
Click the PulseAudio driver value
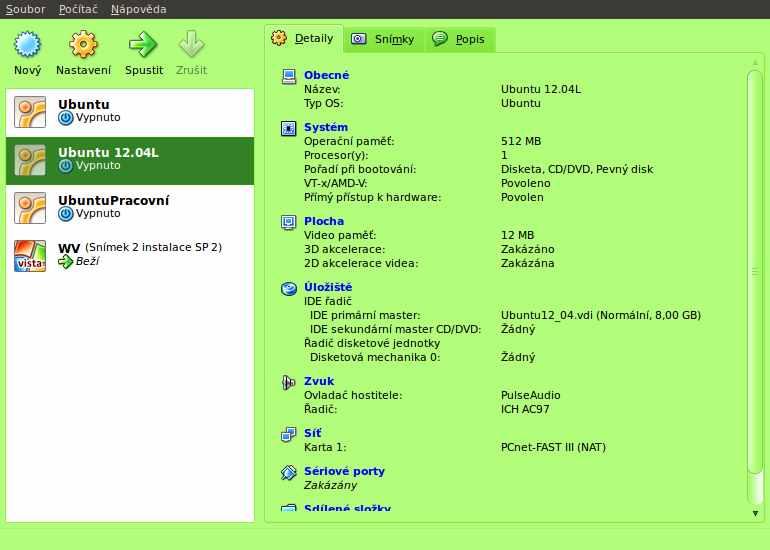[x=531, y=395]
